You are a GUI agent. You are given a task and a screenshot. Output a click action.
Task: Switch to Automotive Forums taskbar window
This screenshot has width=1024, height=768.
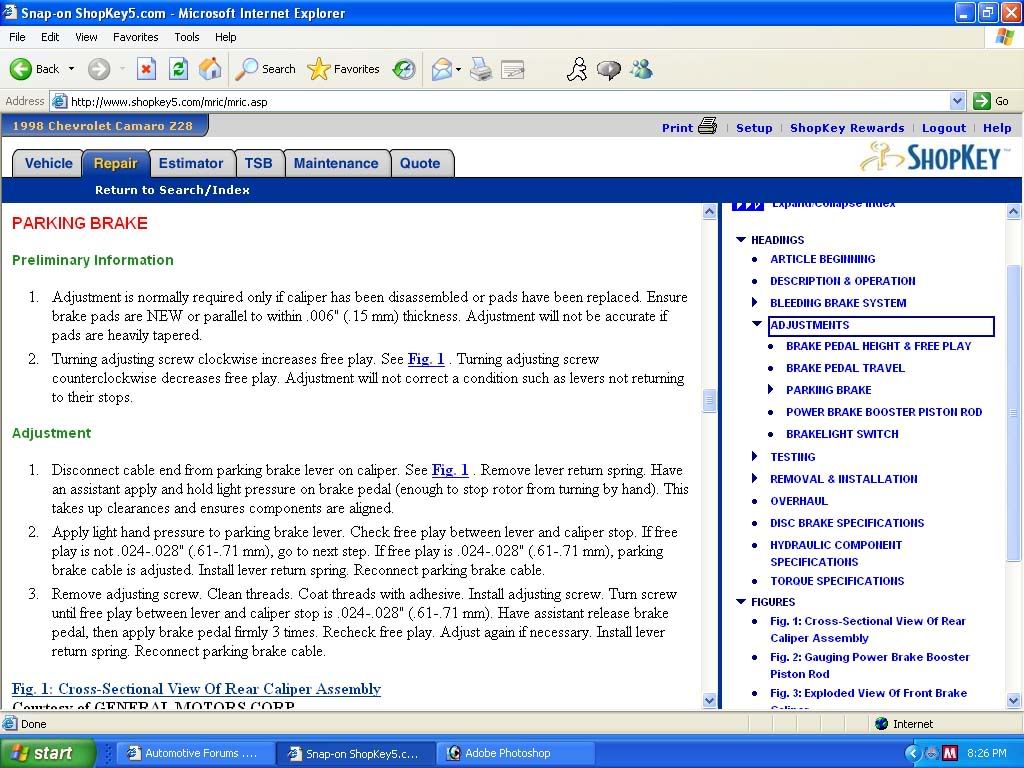(197, 753)
